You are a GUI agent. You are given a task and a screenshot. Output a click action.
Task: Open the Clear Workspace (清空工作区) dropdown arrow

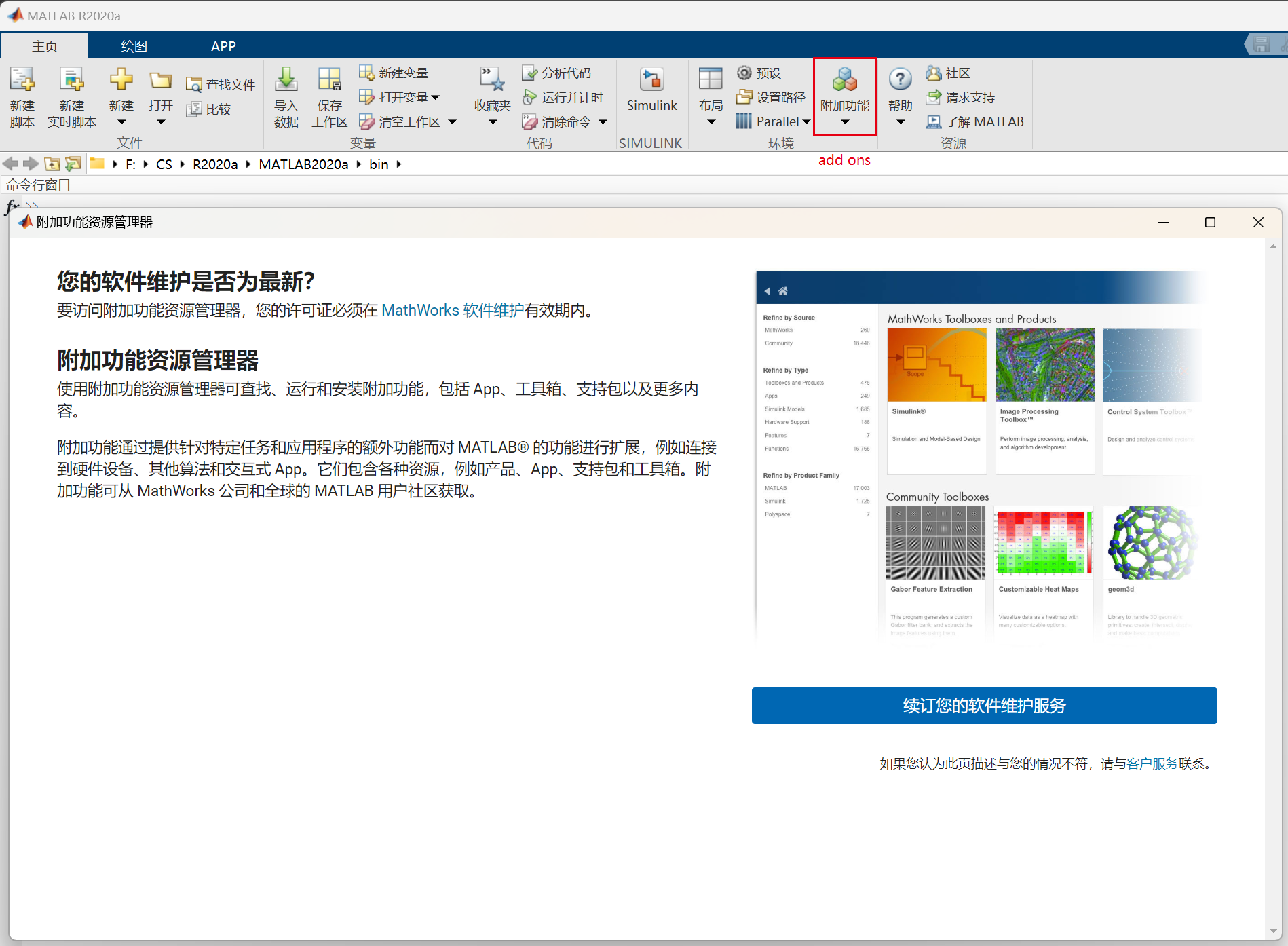point(453,122)
